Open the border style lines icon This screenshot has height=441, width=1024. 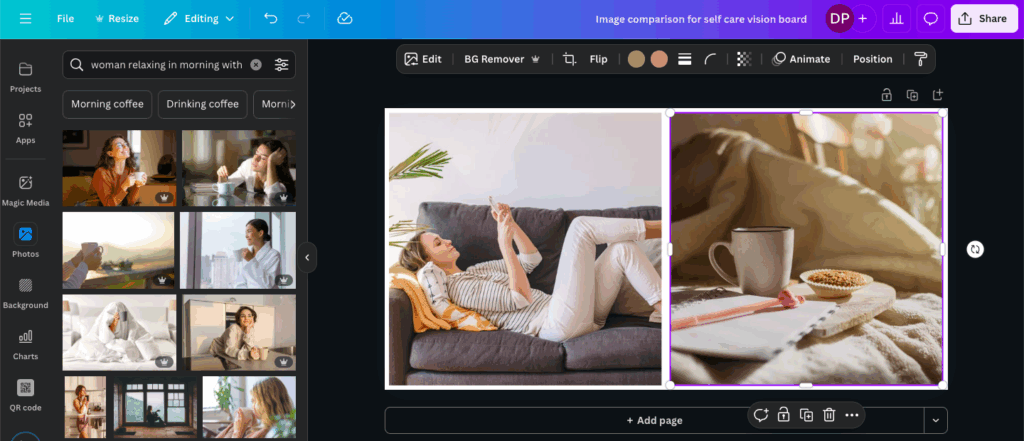(684, 59)
